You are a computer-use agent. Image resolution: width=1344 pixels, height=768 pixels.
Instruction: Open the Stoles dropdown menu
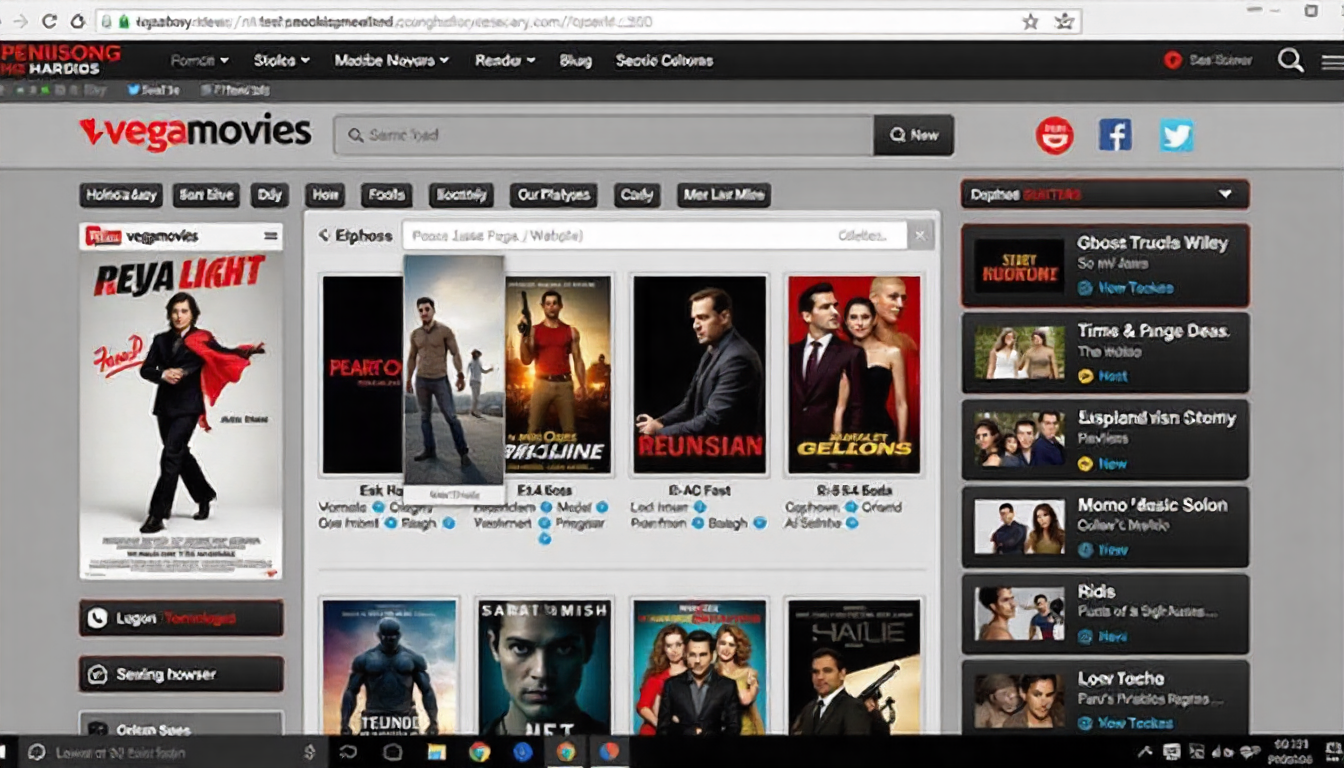coord(280,61)
